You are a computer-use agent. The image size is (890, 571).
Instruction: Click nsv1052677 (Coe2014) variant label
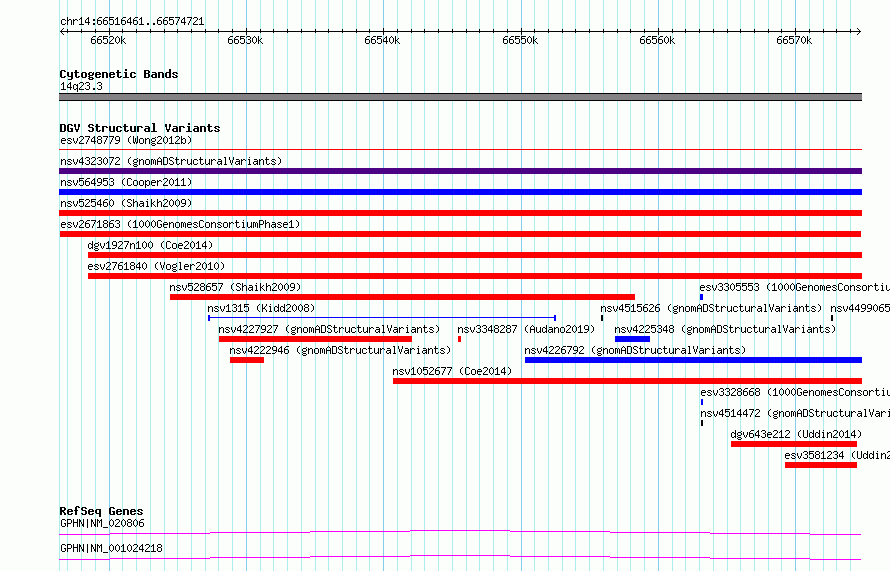(x=452, y=371)
